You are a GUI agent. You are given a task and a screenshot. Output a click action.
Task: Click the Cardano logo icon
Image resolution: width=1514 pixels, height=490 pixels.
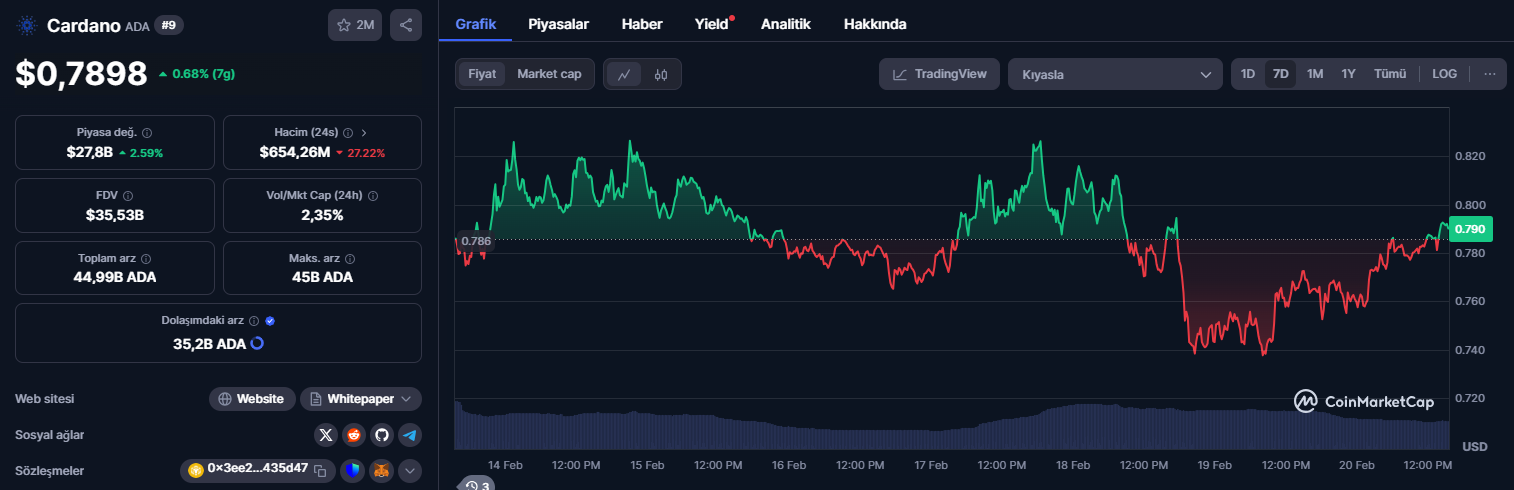[x=26, y=25]
